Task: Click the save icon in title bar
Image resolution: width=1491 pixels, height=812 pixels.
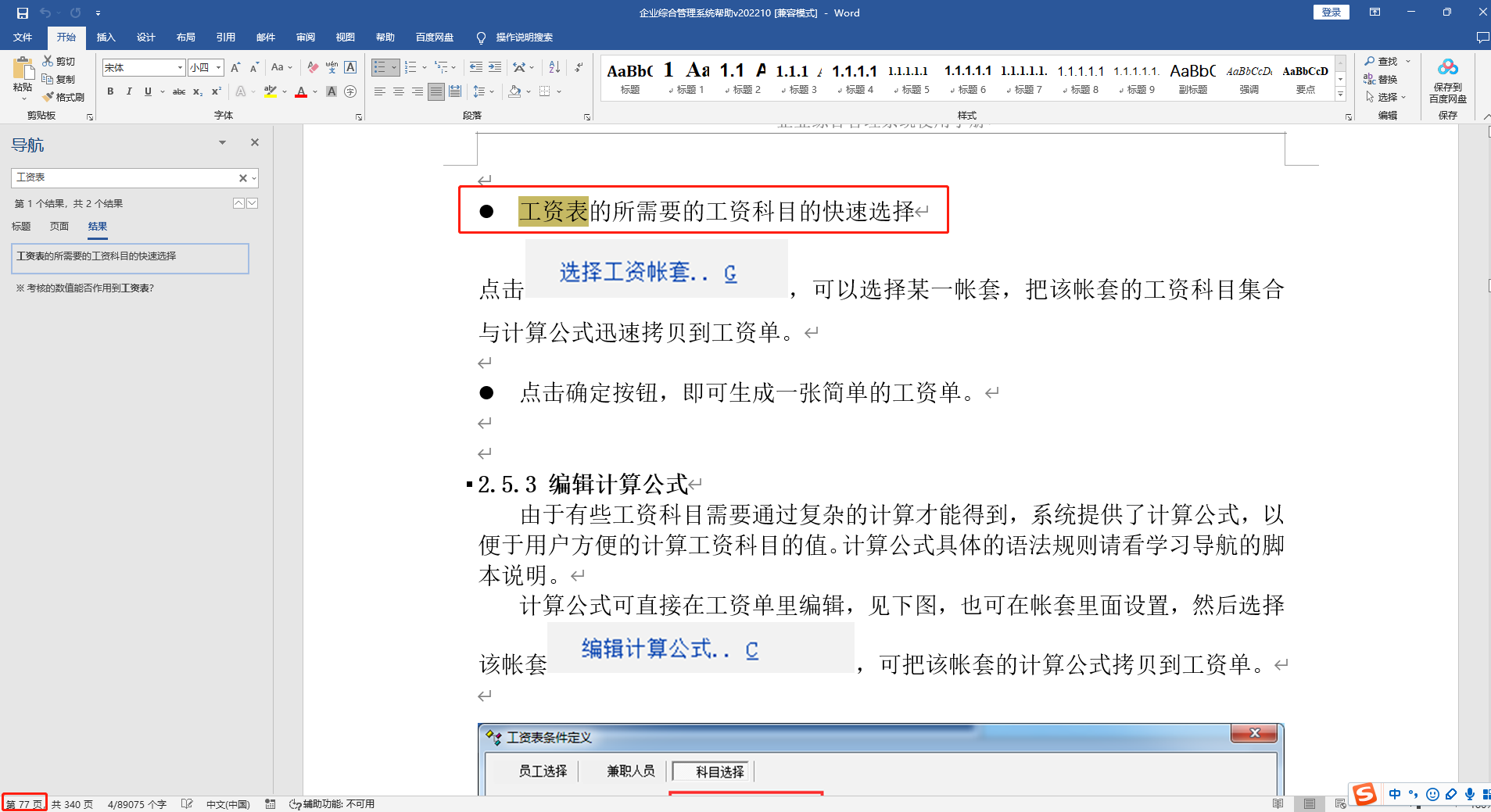Action: (x=23, y=13)
